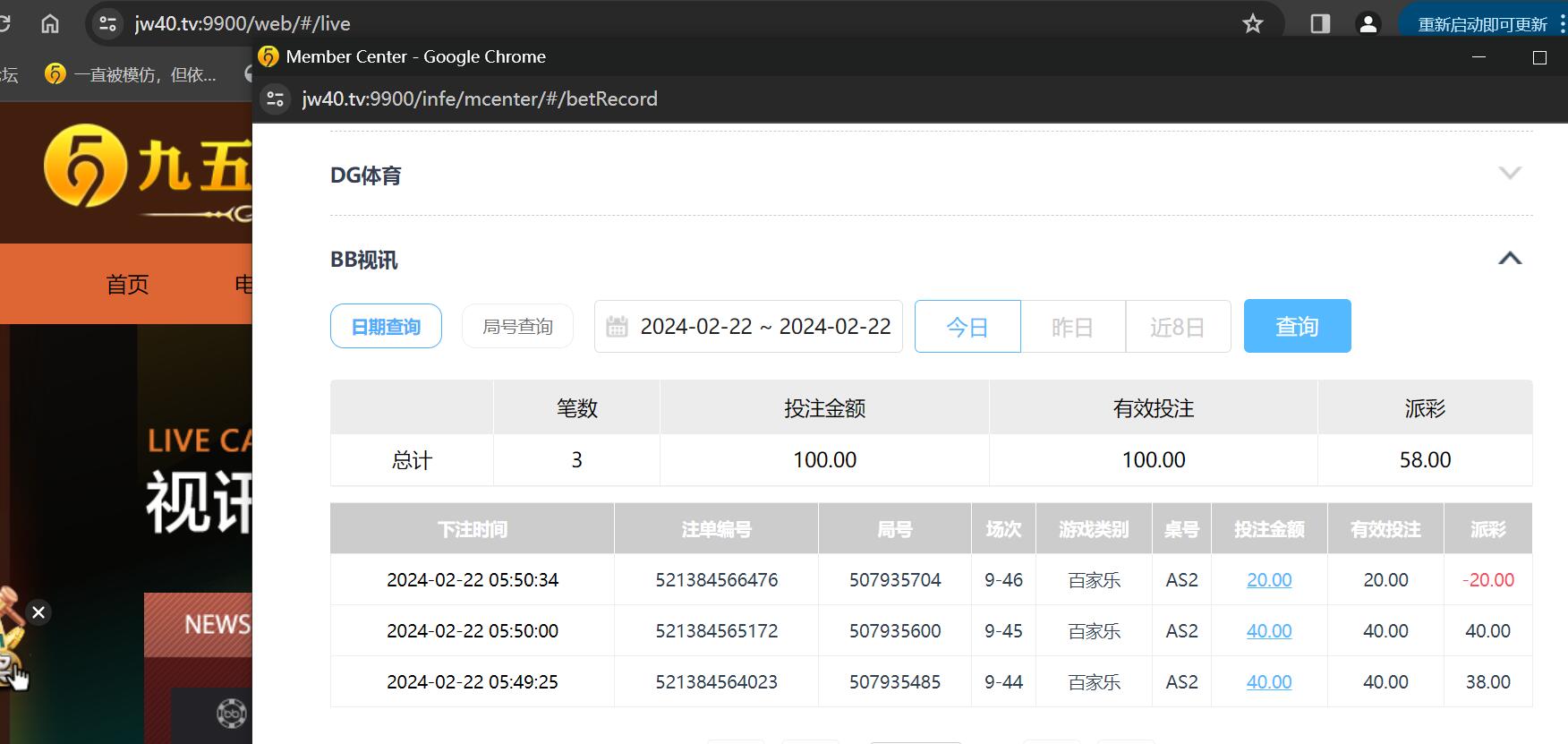Click the BB视讯 section title

[364, 260]
